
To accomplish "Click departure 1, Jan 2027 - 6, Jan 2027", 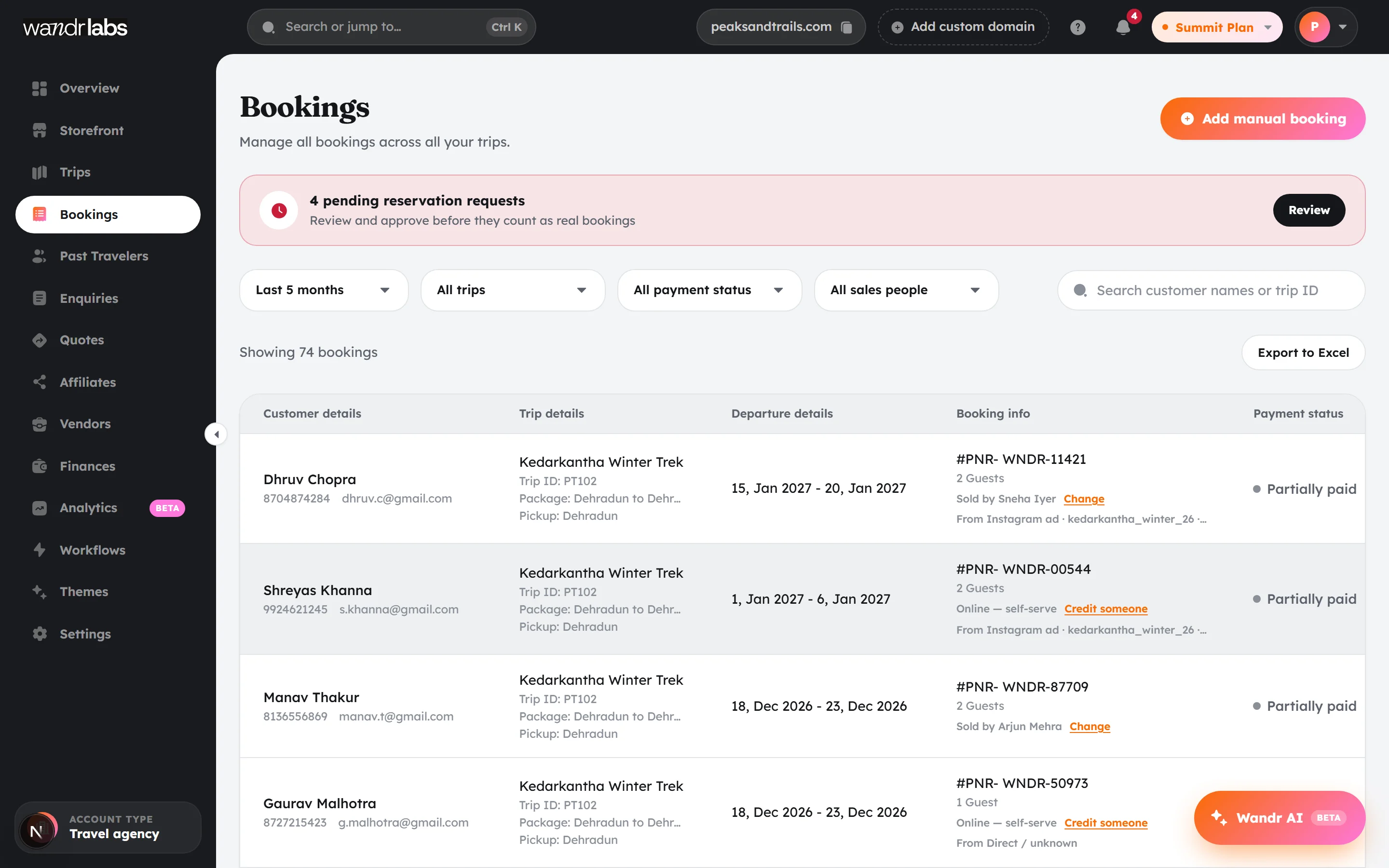I will [x=810, y=599].
